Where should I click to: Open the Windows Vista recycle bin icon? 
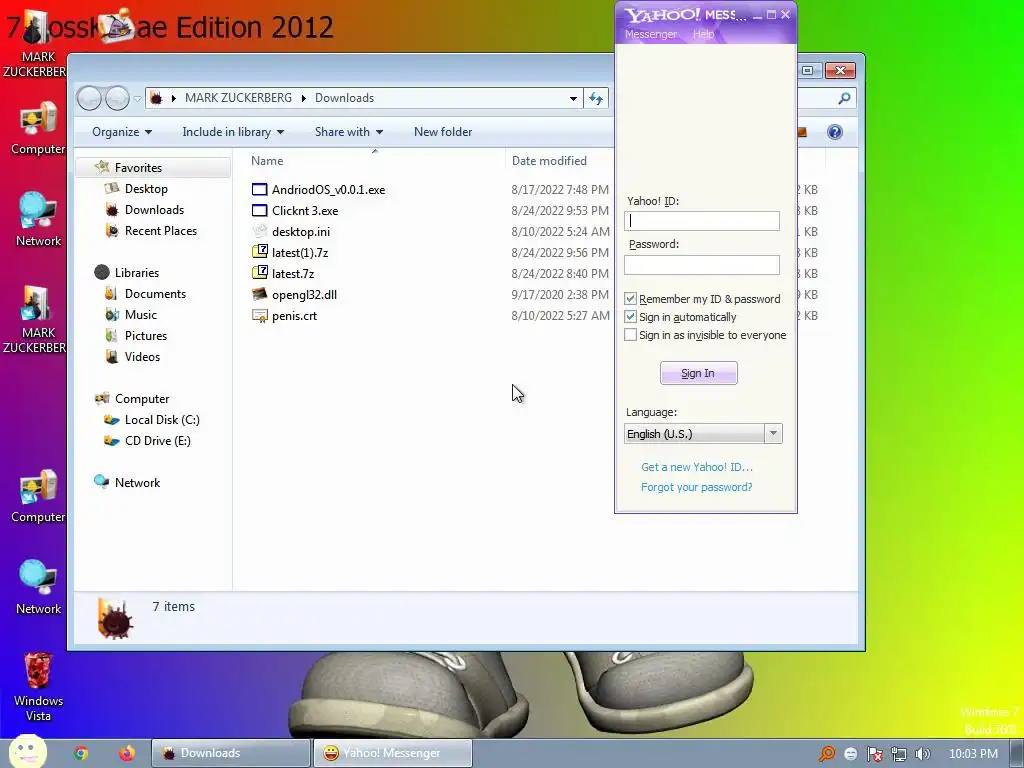pyautogui.click(x=38, y=671)
